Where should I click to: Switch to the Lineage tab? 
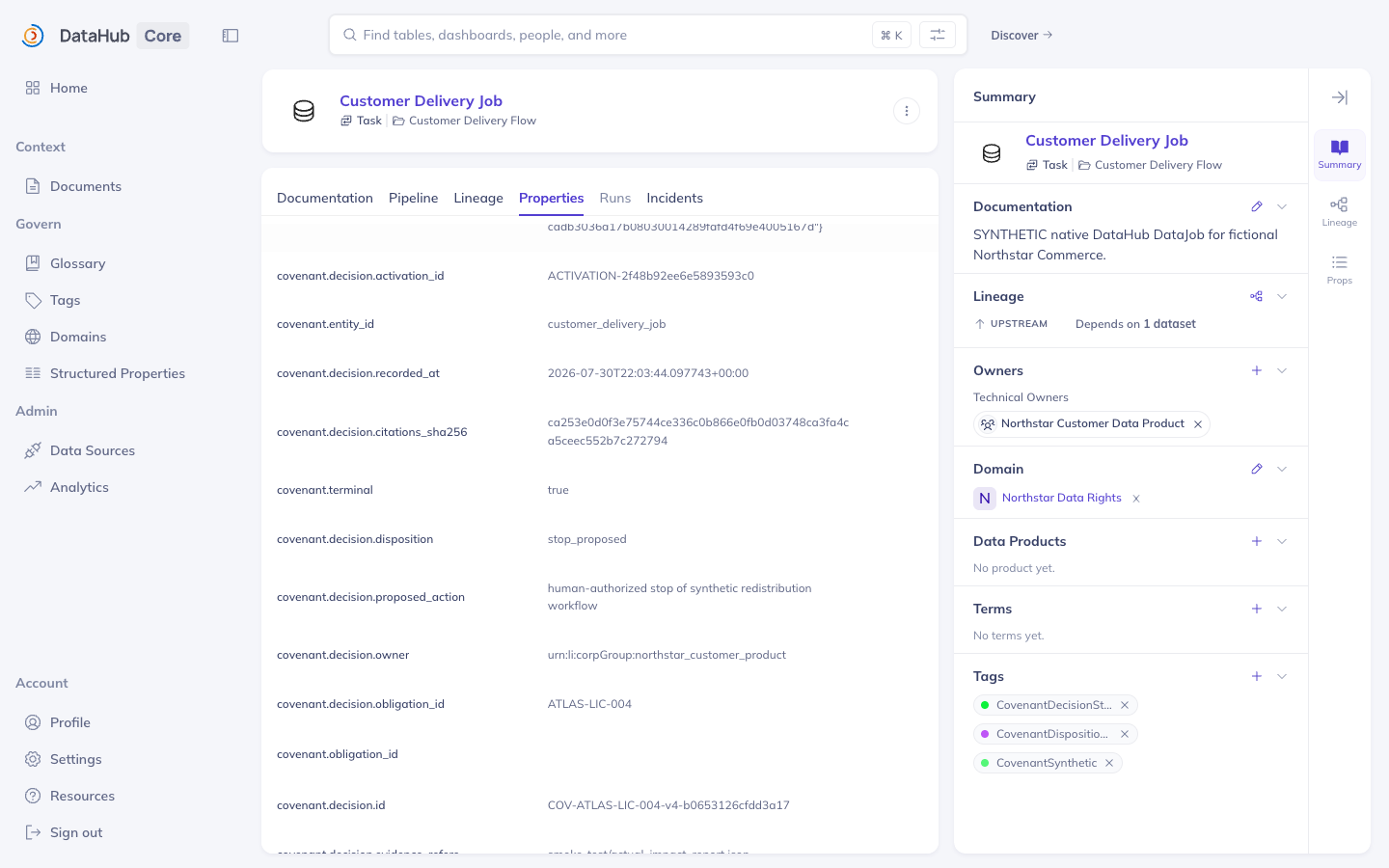[x=478, y=198]
